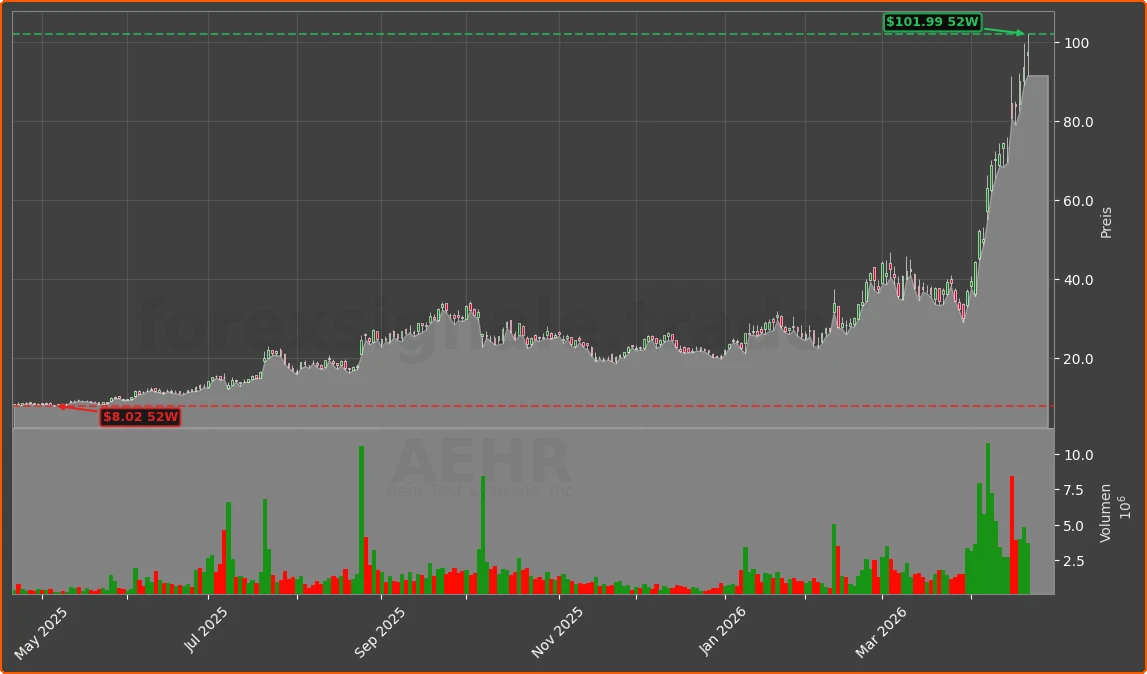The image size is (1147, 674).
Task: Click the May 2025 date label
Action: pos(41,634)
